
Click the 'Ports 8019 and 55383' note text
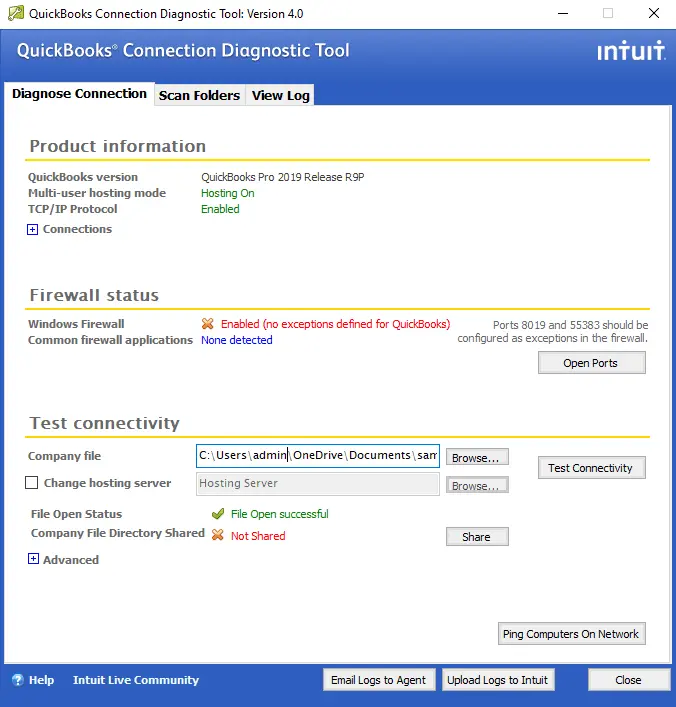coord(553,331)
